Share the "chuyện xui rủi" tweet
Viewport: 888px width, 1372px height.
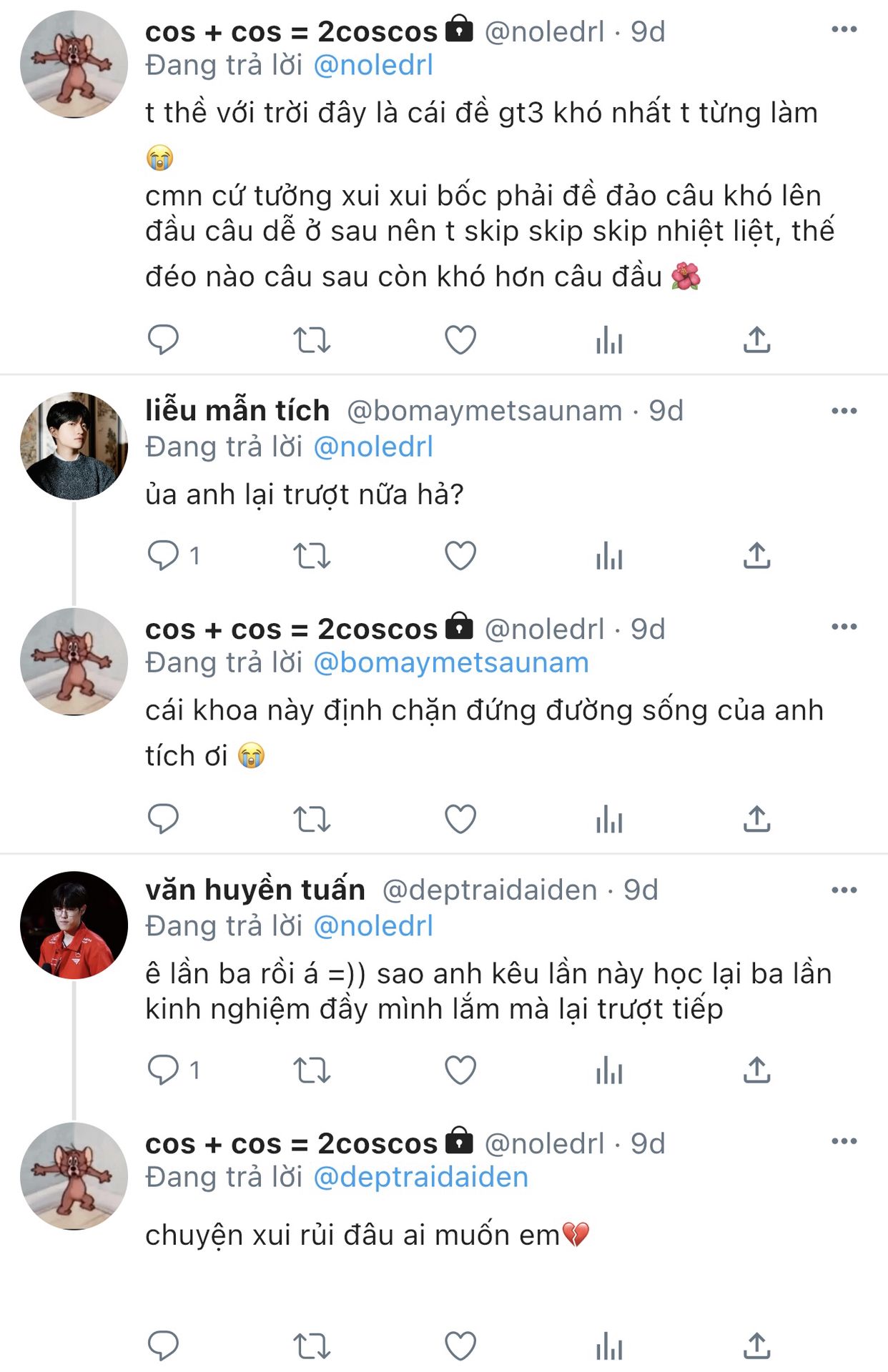coord(756,1346)
